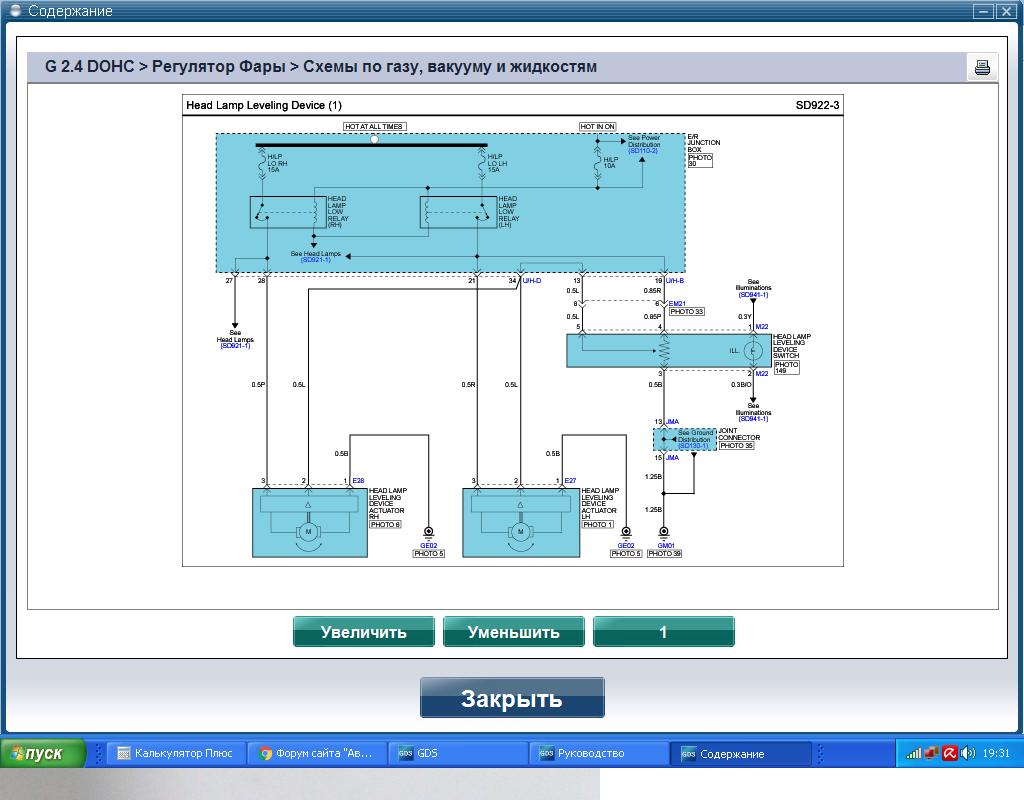Switch to Калькулятор Плюс in the taskbar
The height and width of the screenshot is (800, 1024).
(176, 753)
